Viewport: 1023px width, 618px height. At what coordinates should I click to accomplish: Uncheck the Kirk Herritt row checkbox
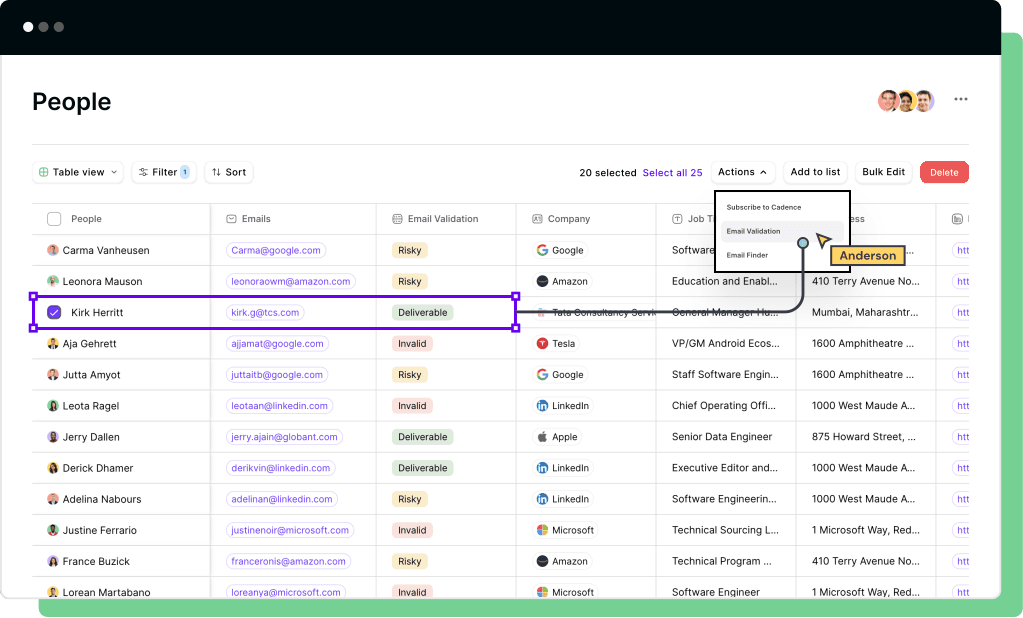[54, 313]
